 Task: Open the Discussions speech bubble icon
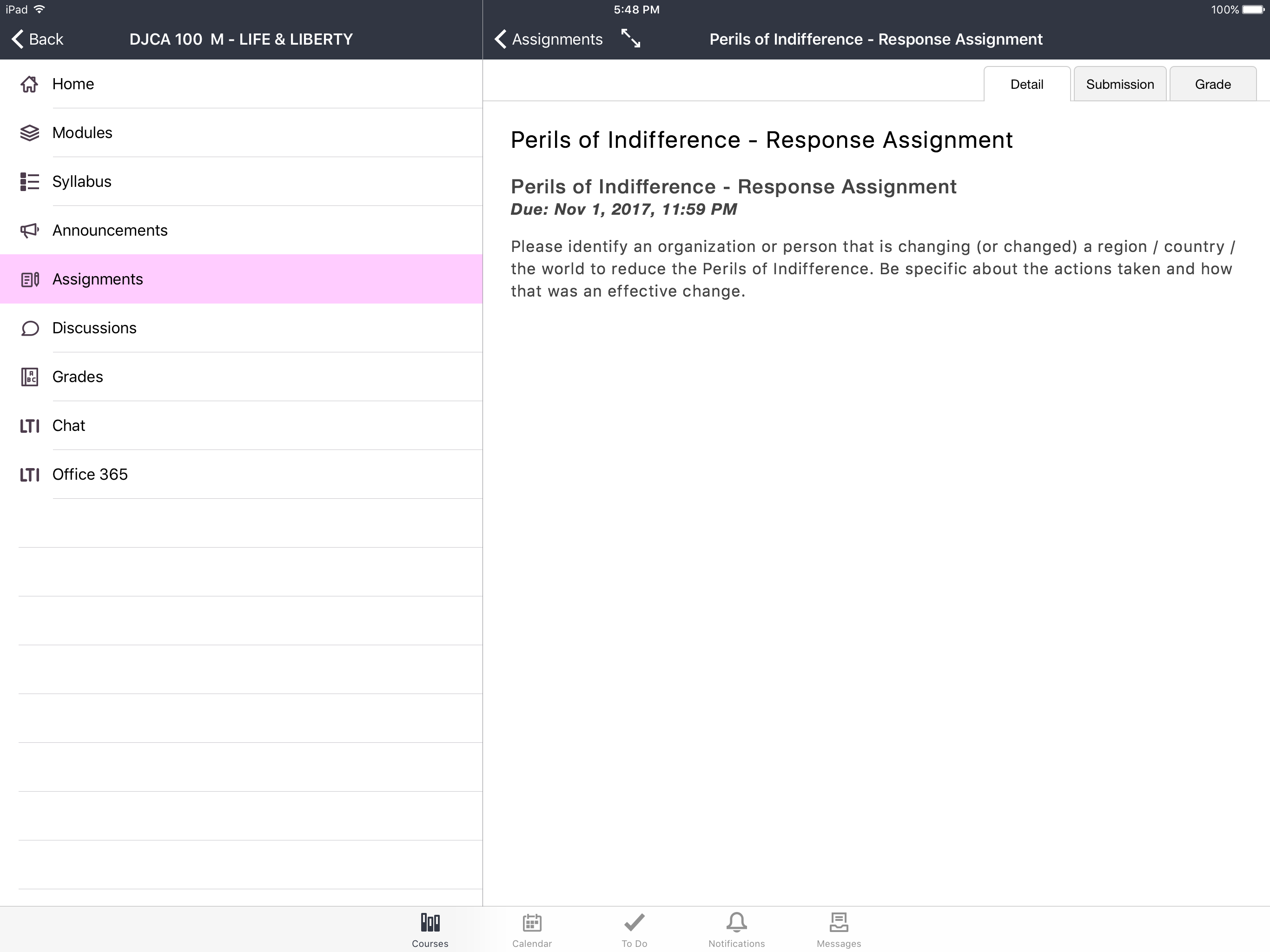(x=29, y=328)
